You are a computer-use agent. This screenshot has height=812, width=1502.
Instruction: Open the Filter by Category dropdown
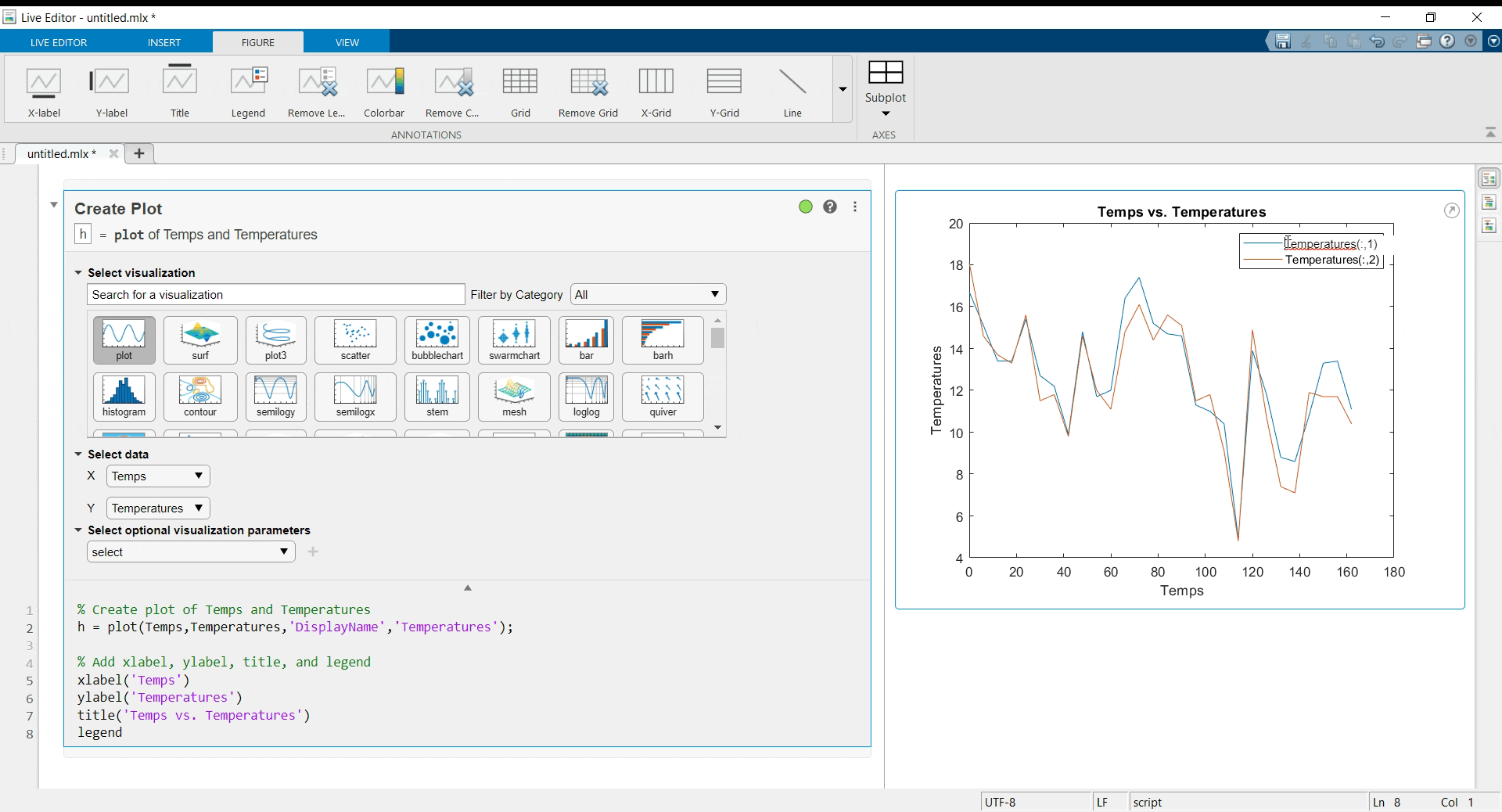click(x=648, y=294)
